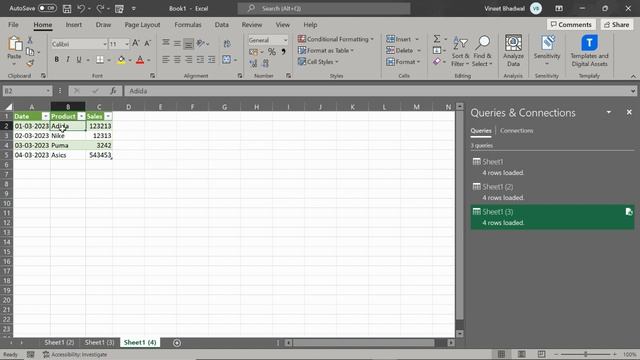640x360 pixels.
Task: Toggle Bold formatting
Action: tap(56, 60)
